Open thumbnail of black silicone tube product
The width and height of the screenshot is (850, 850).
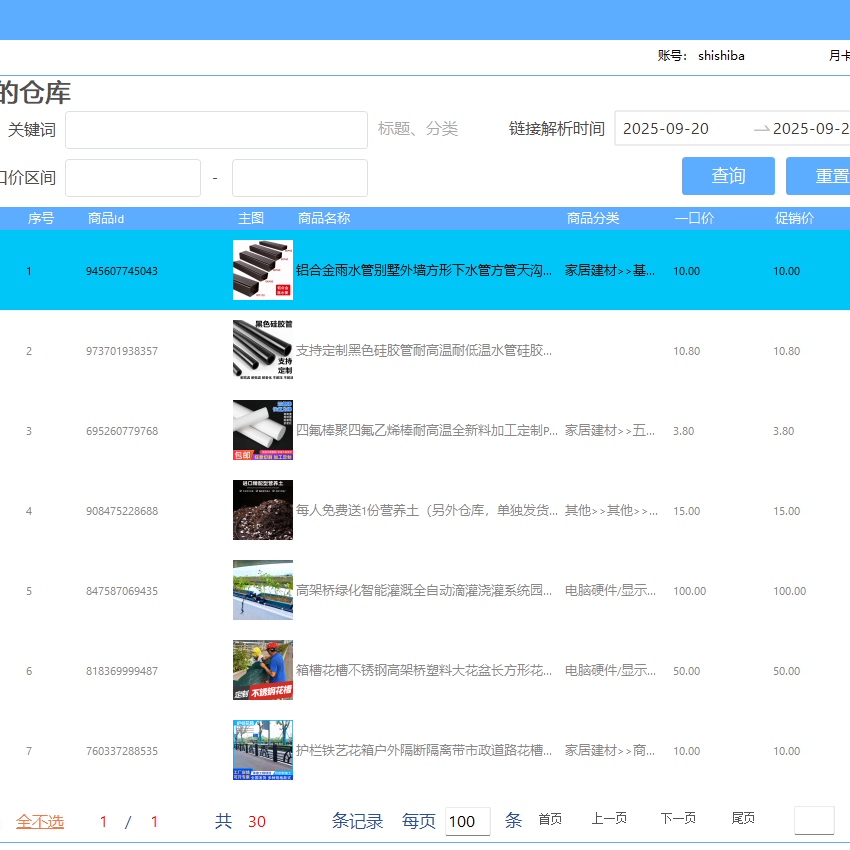[x=262, y=350]
